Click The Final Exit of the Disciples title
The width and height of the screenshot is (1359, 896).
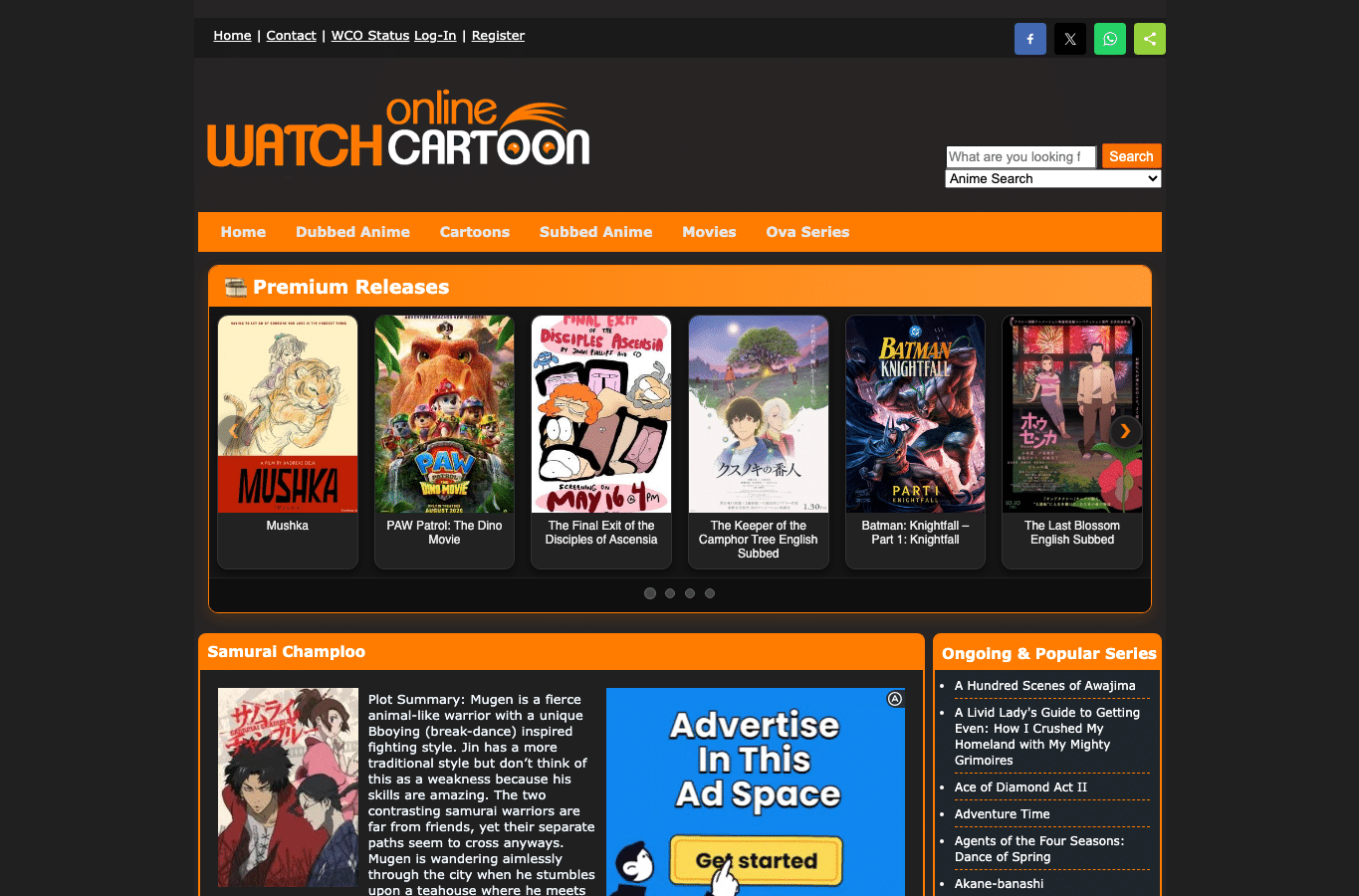pyautogui.click(x=601, y=533)
